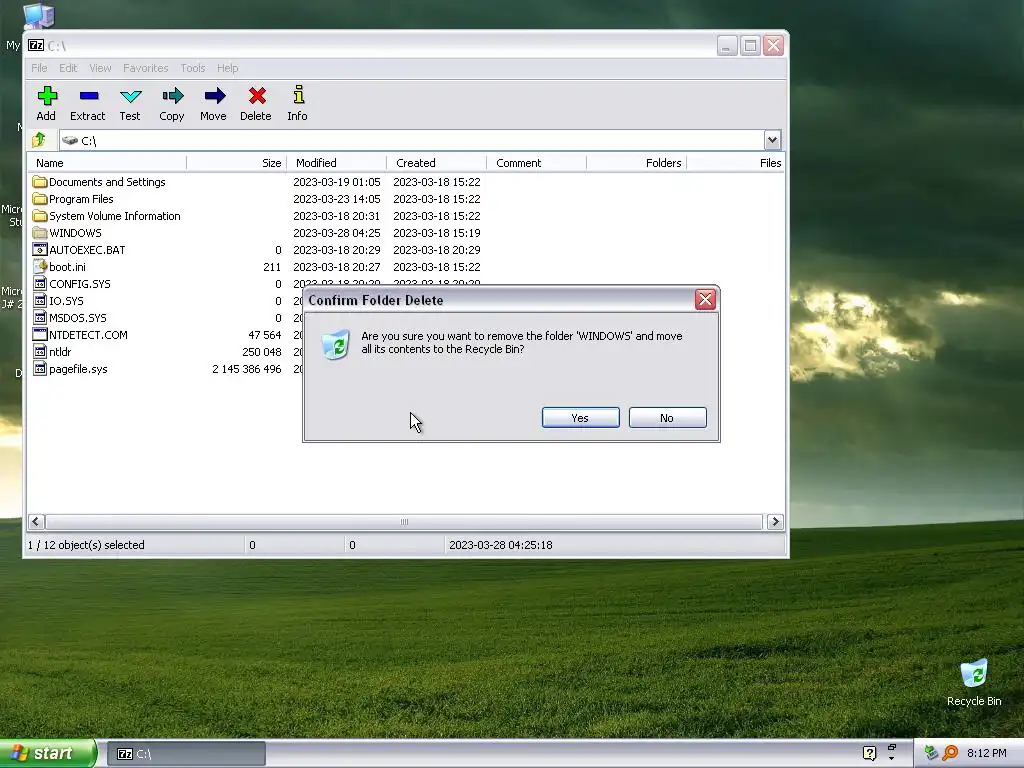Select the Documents and Settings folder icon

[x=40, y=182]
